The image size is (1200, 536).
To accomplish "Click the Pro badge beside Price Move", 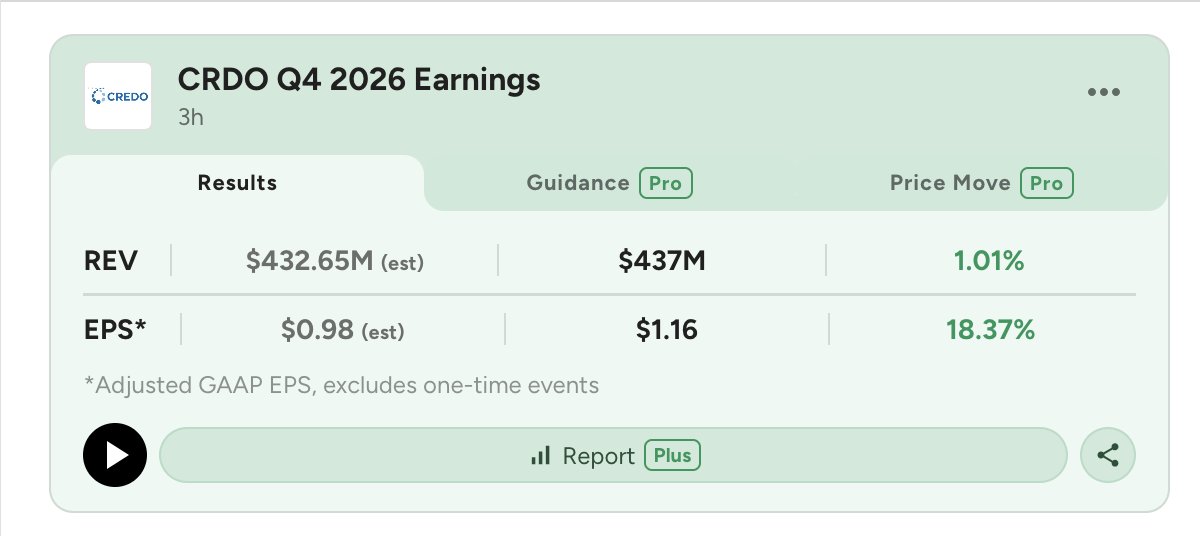I will tap(1046, 183).
